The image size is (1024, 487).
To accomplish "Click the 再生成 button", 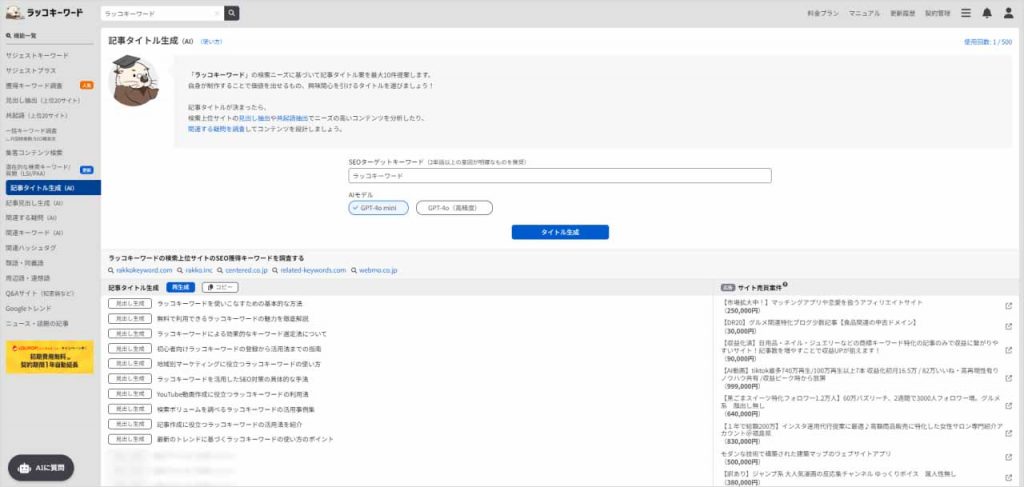I will [180, 287].
